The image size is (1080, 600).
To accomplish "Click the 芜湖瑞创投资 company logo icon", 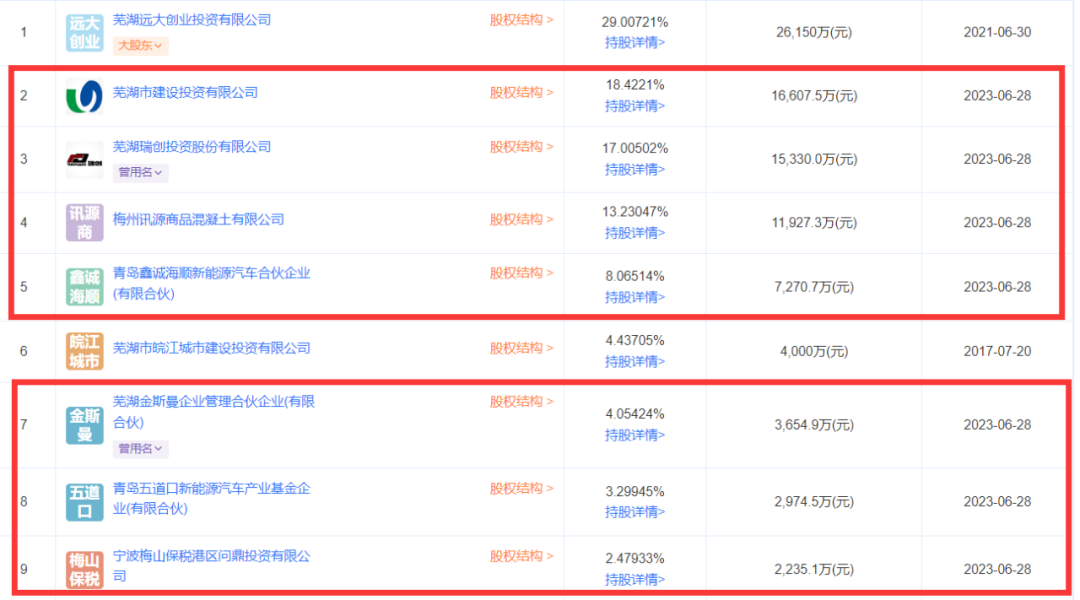I will coord(84,160).
